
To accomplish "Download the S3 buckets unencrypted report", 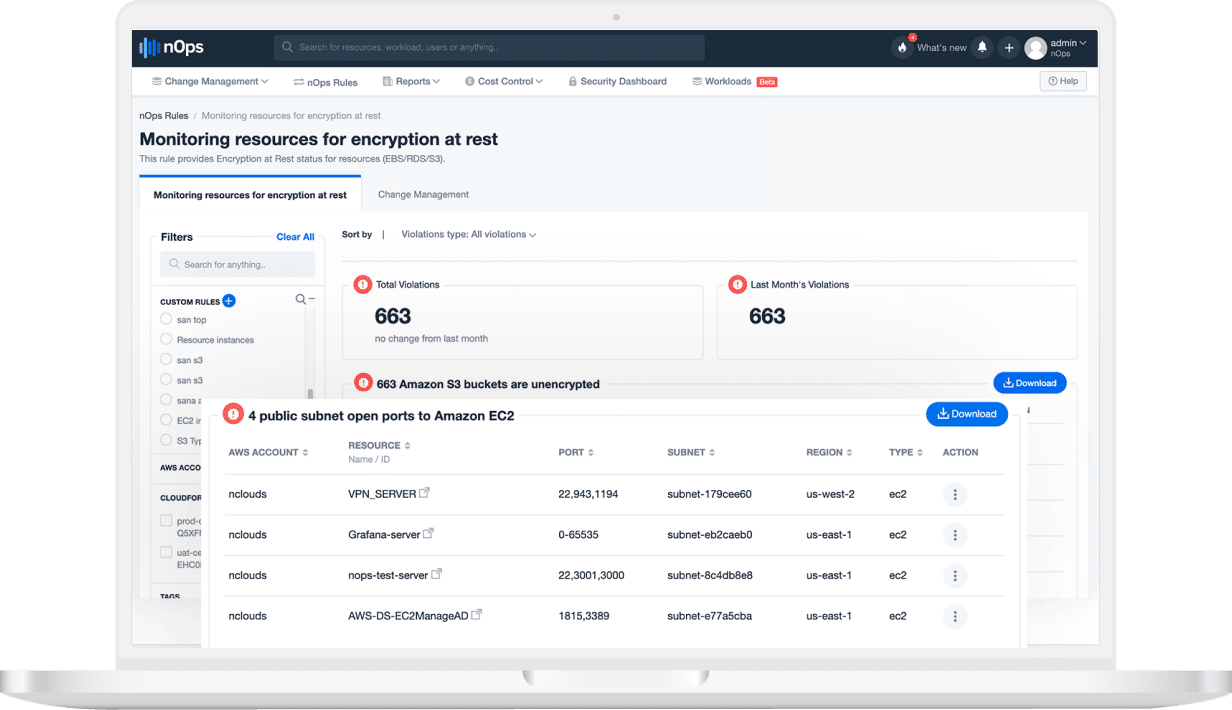I will tap(1030, 383).
